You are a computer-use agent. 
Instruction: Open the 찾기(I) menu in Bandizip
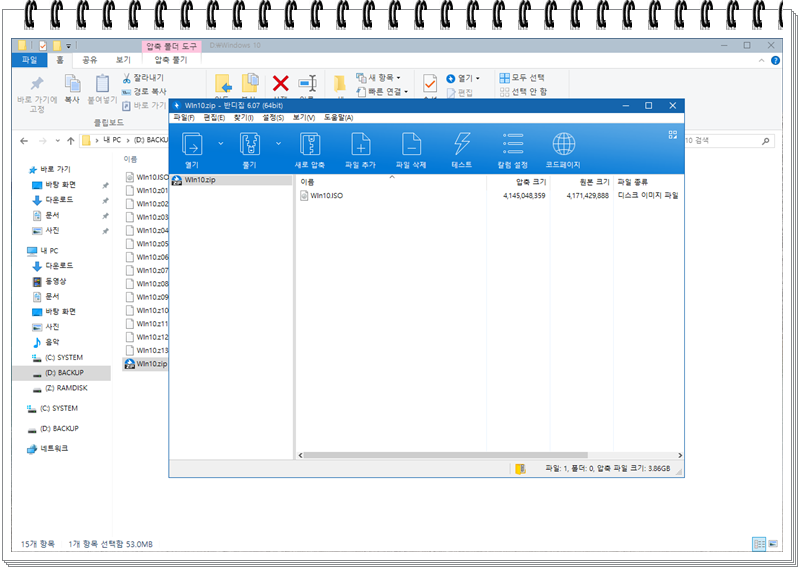pos(244,118)
